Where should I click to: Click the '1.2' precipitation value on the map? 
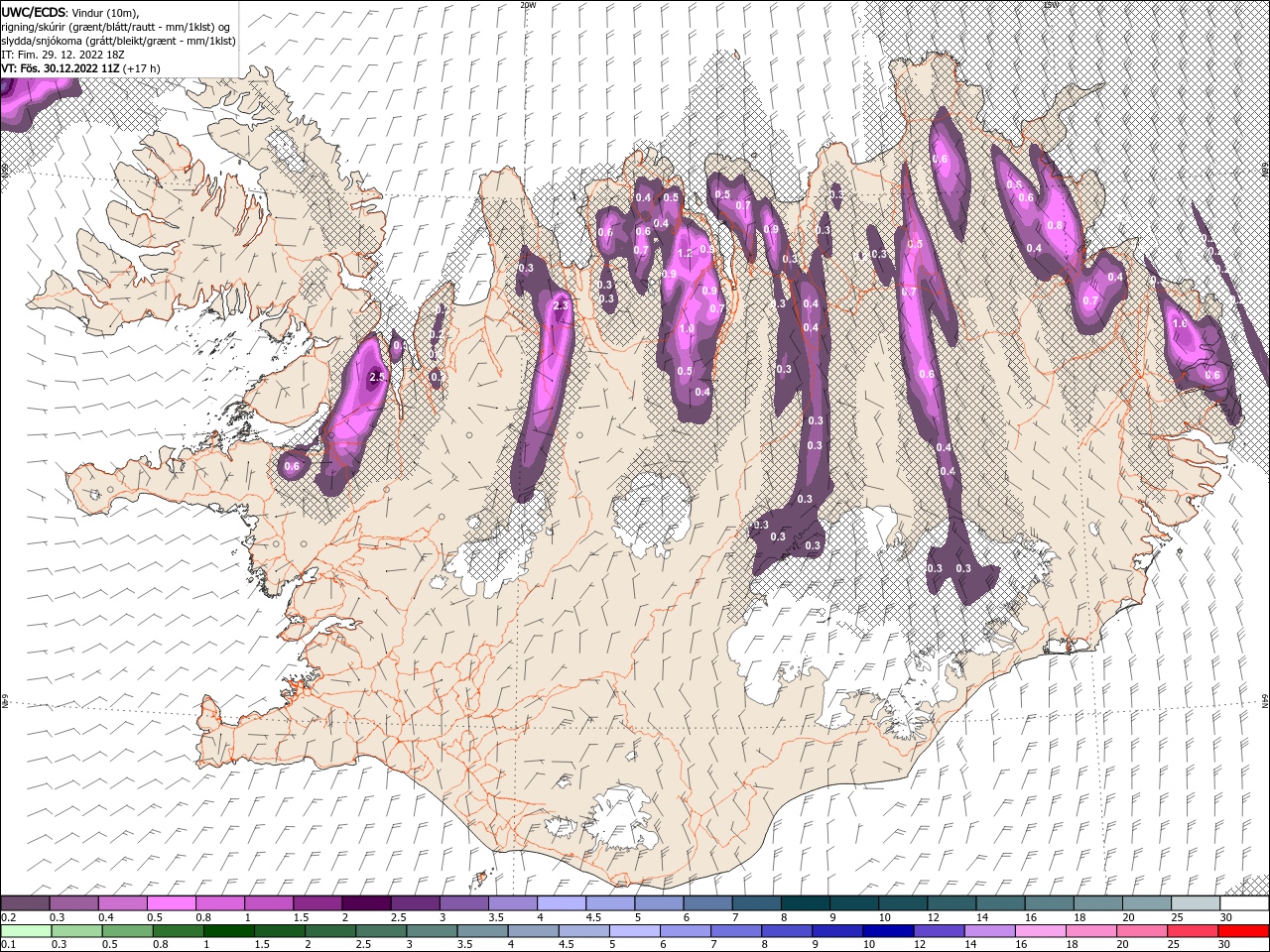[685, 253]
